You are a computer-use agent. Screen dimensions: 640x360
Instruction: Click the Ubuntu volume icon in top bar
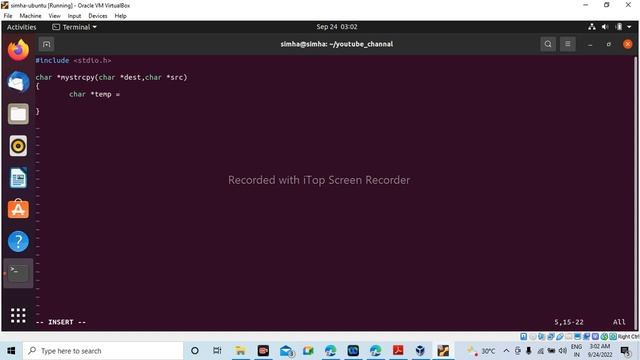[x=605, y=27]
